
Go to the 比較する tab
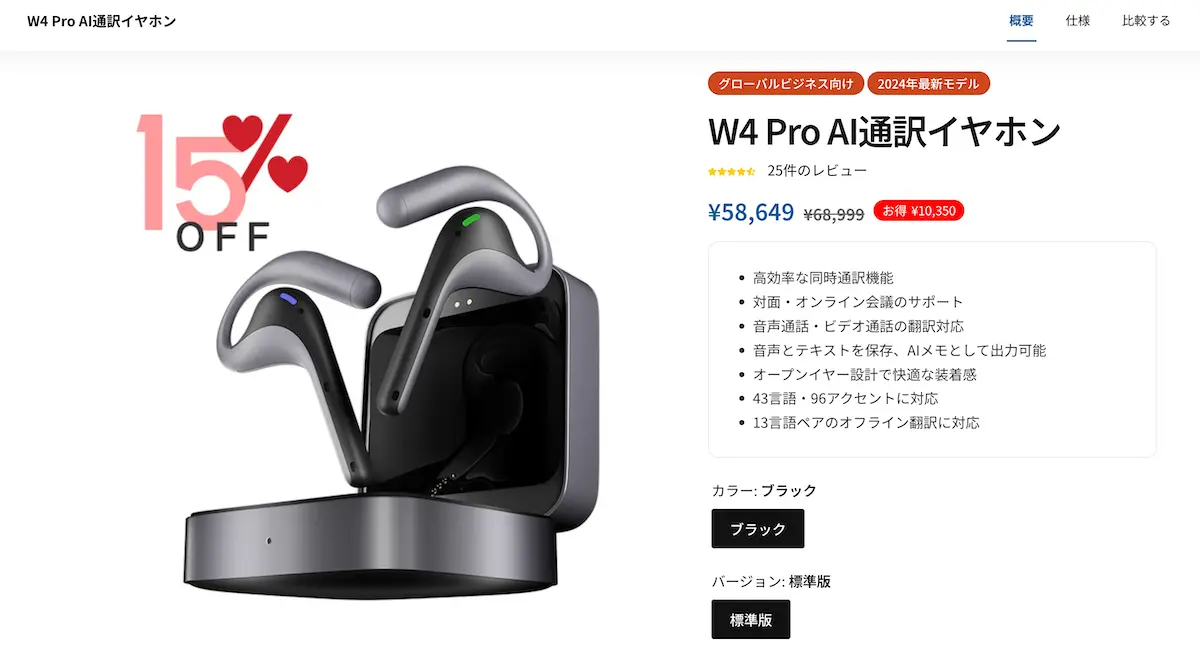[1145, 21]
